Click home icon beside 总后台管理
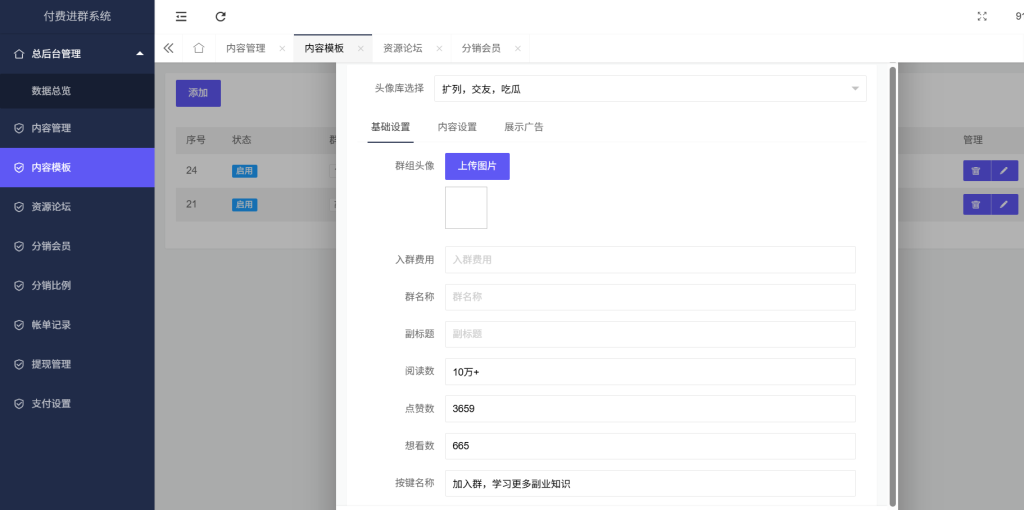Viewport: 1024px width, 510px height. 19,54
